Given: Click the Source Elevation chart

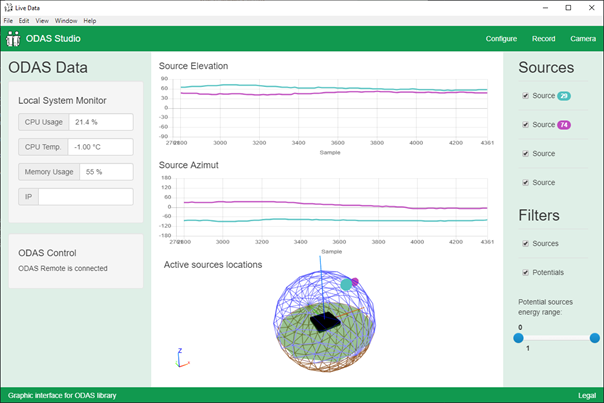Looking at the screenshot, I should 325,111.
